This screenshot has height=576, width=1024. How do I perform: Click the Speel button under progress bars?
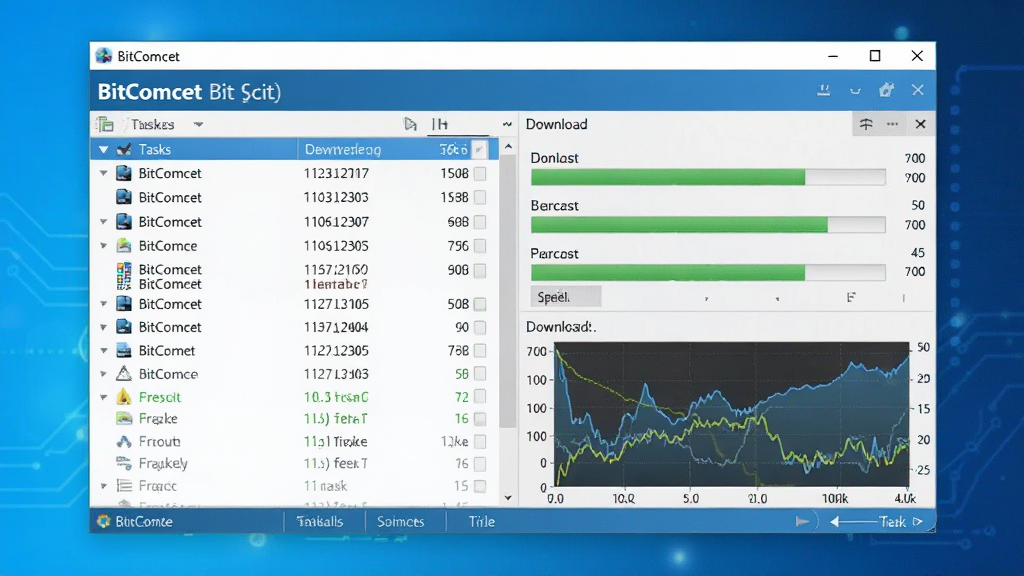[566, 297]
